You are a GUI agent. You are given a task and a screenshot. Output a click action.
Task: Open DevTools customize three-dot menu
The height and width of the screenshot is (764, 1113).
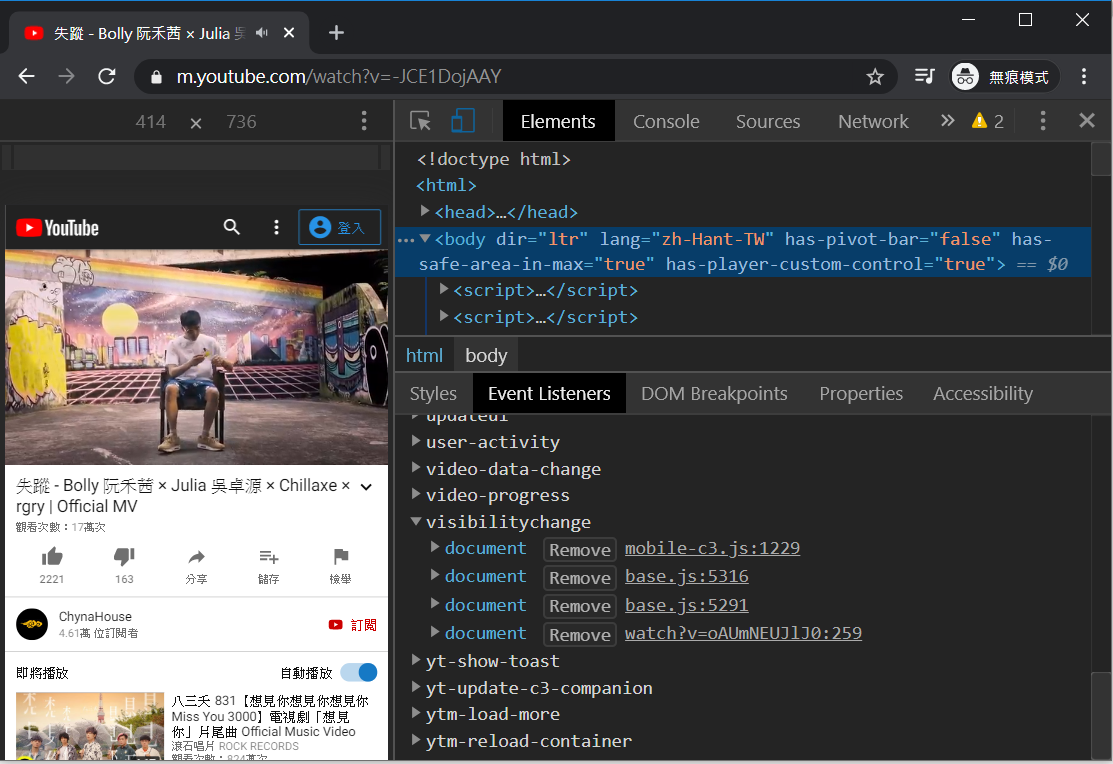click(x=1042, y=121)
